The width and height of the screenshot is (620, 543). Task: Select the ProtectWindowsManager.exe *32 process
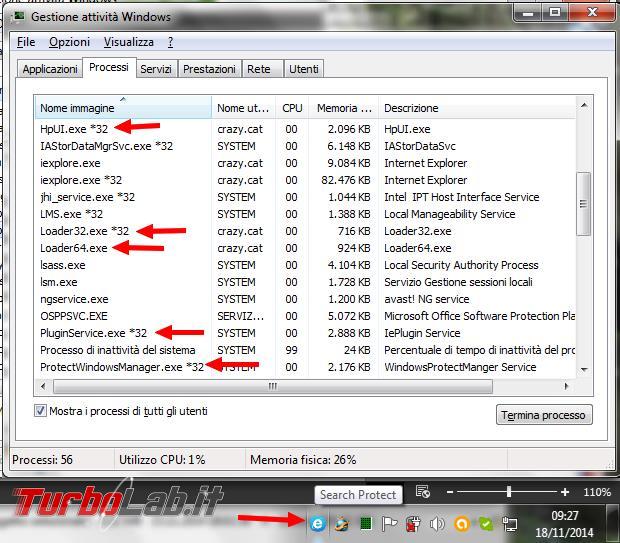click(x=305, y=367)
